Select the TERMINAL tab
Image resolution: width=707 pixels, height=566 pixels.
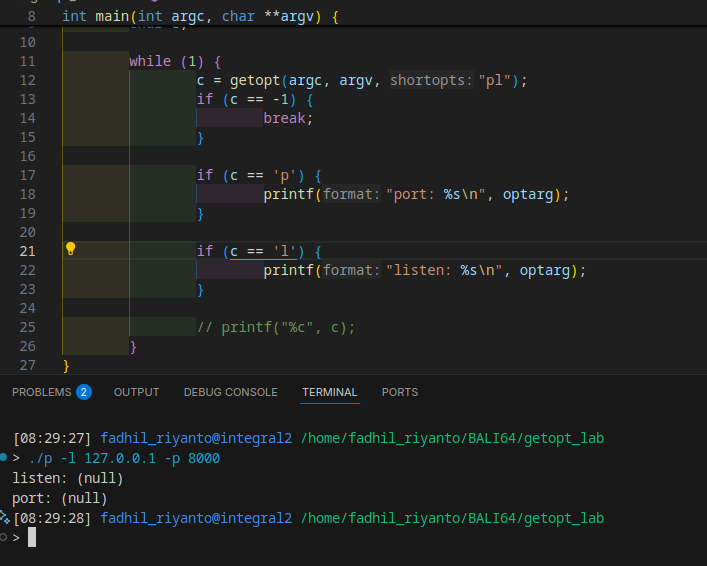point(330,392)
